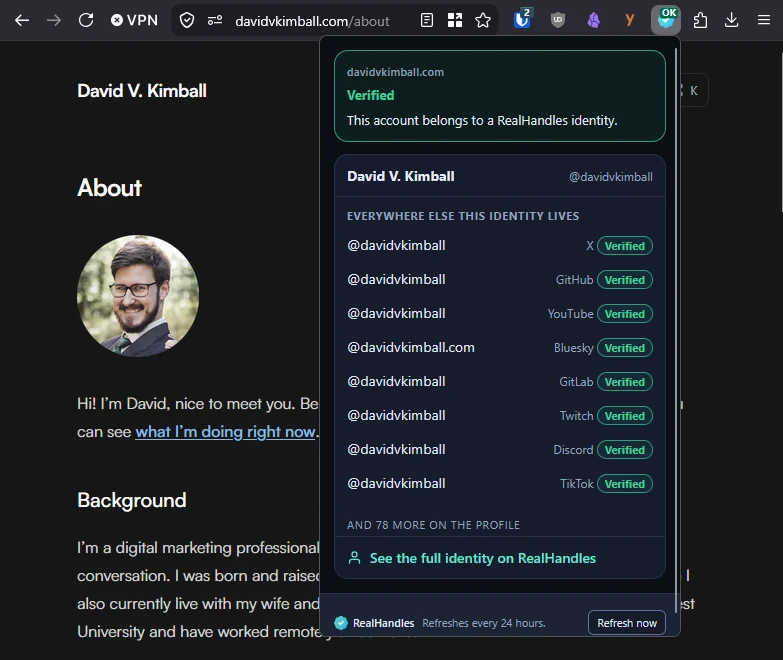This screenshot has width=783, height=660.
Task: Bookmark this page with the star
Action: click(x=483, y=20)
